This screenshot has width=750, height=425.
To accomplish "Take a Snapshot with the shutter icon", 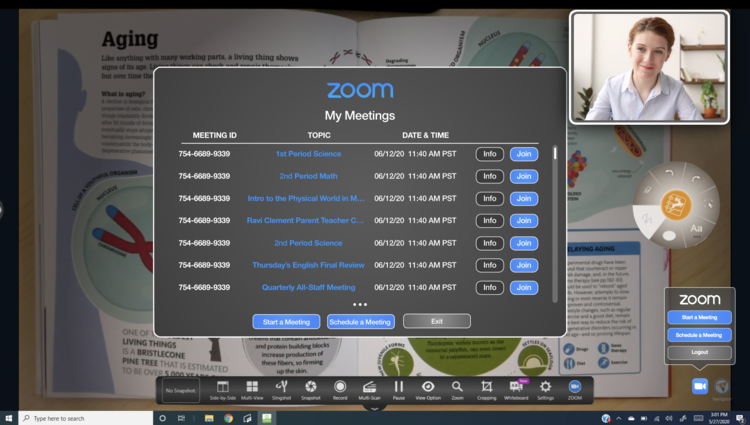I will [x=310, y=390].
